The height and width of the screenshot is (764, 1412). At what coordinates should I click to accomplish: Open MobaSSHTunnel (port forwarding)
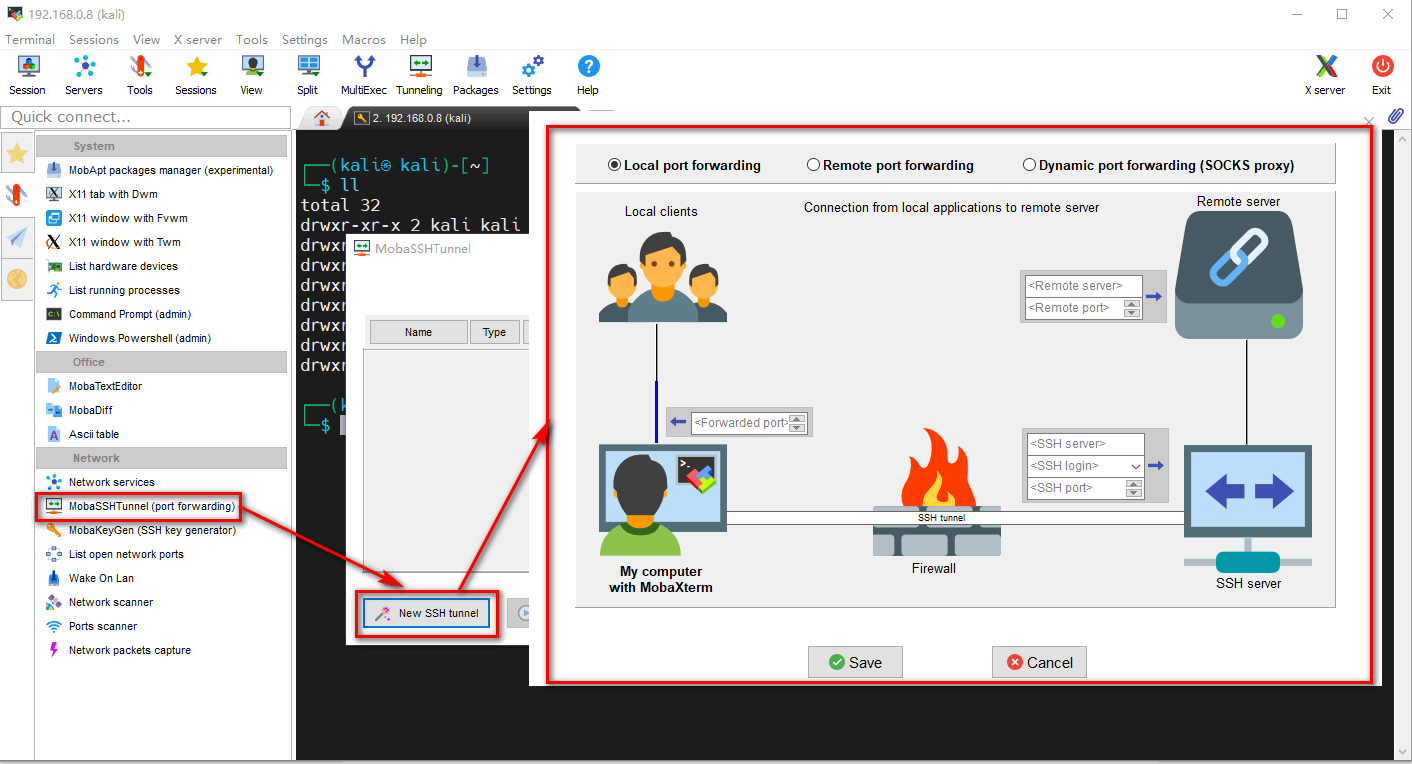coord(142,506)
